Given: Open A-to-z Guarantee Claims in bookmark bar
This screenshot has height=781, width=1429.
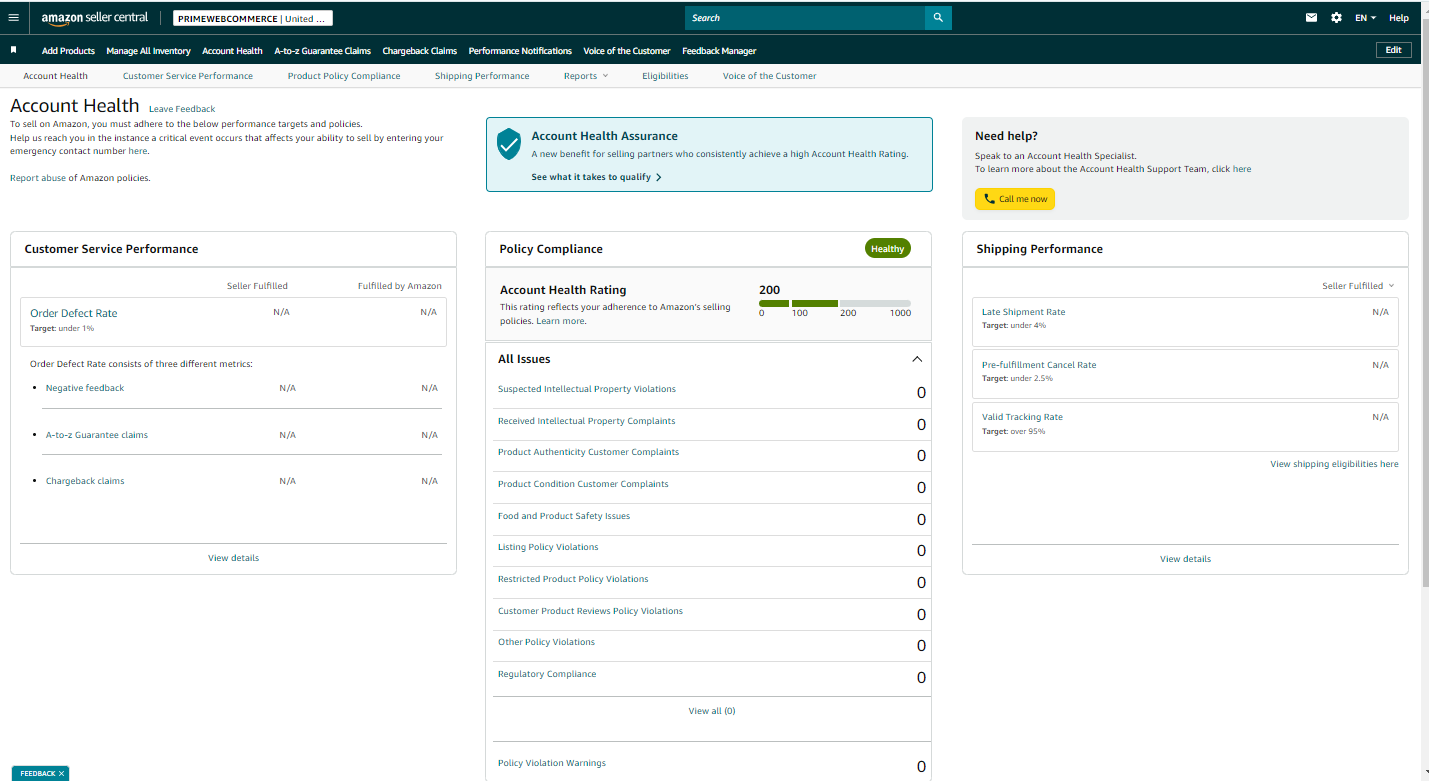Looking at the screenshot, I should point(322,51).
